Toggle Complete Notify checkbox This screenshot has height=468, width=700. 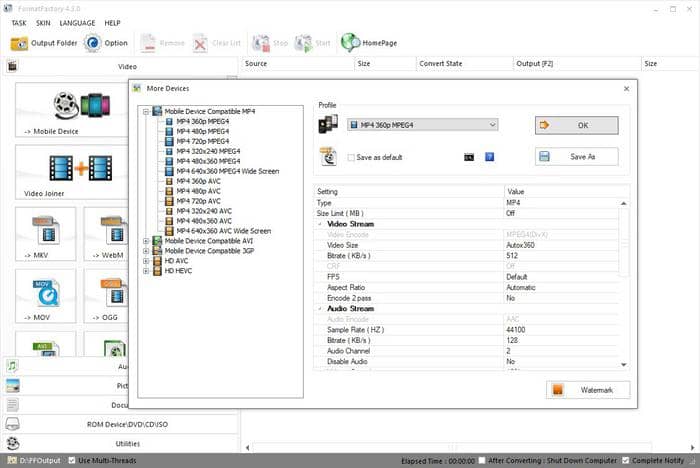pos(625,460)
